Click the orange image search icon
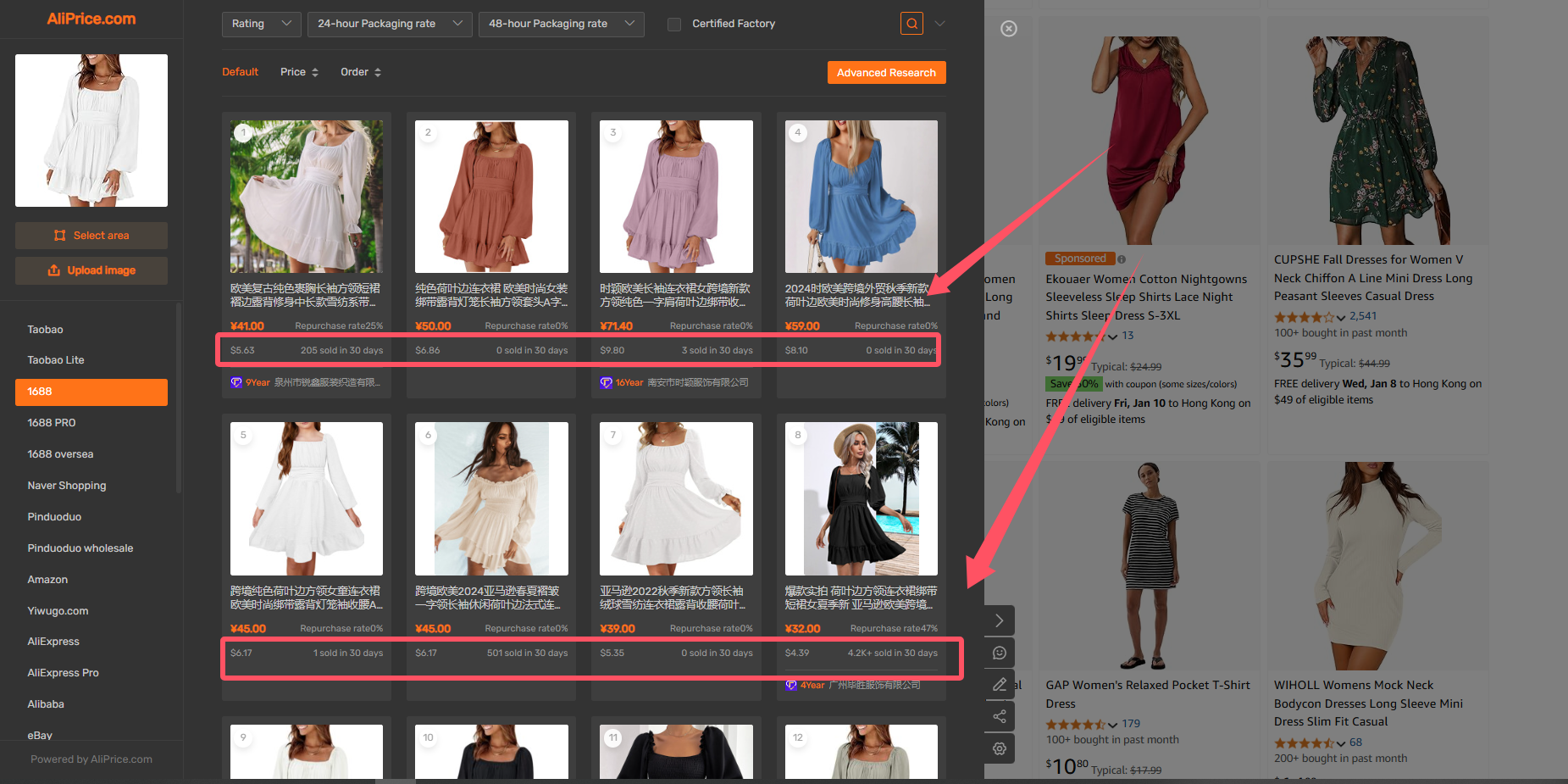This screenshot has width=1568, height=784. 911,24
